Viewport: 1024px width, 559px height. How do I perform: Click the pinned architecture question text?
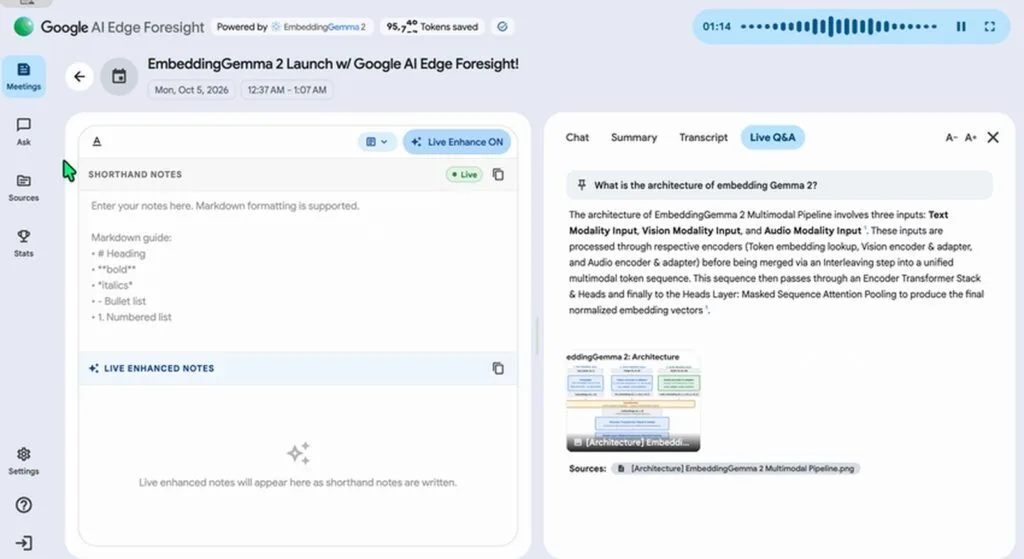coord(705,185)
